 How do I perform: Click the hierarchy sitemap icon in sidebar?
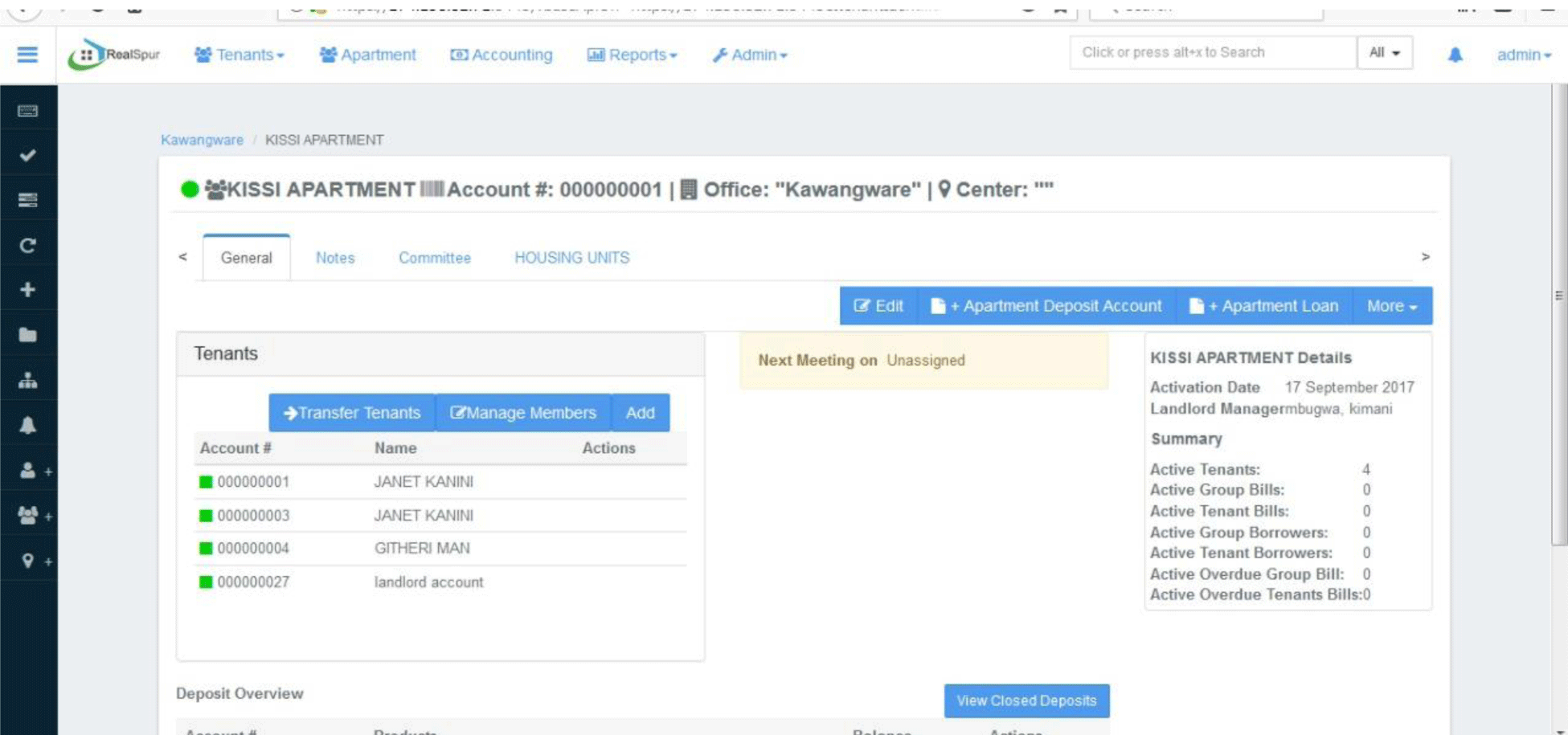click(x=27, y=380)
